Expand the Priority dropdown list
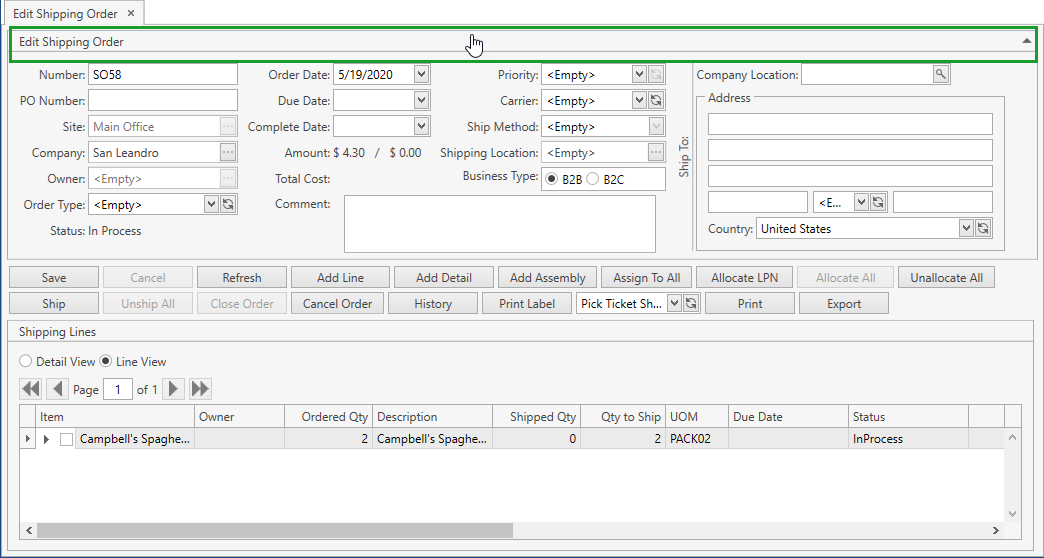 pyautogui.click(x=639, y=75)
